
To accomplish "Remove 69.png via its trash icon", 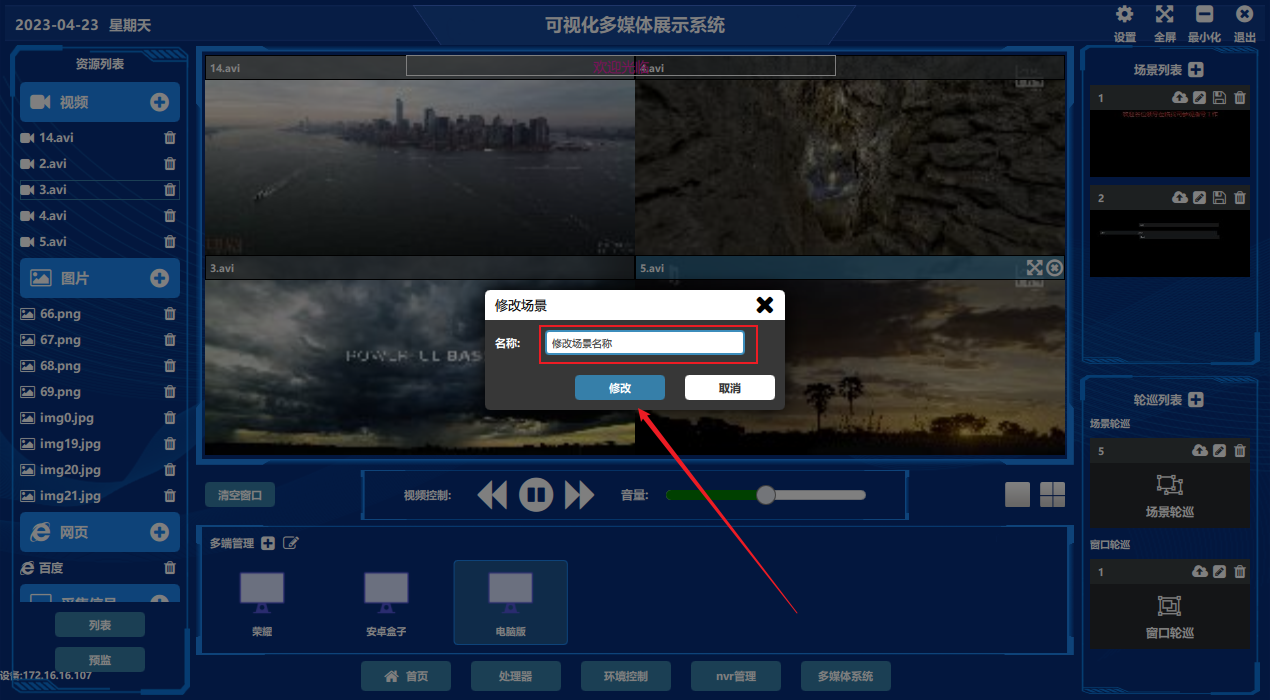I will click(x=170, y=392).
